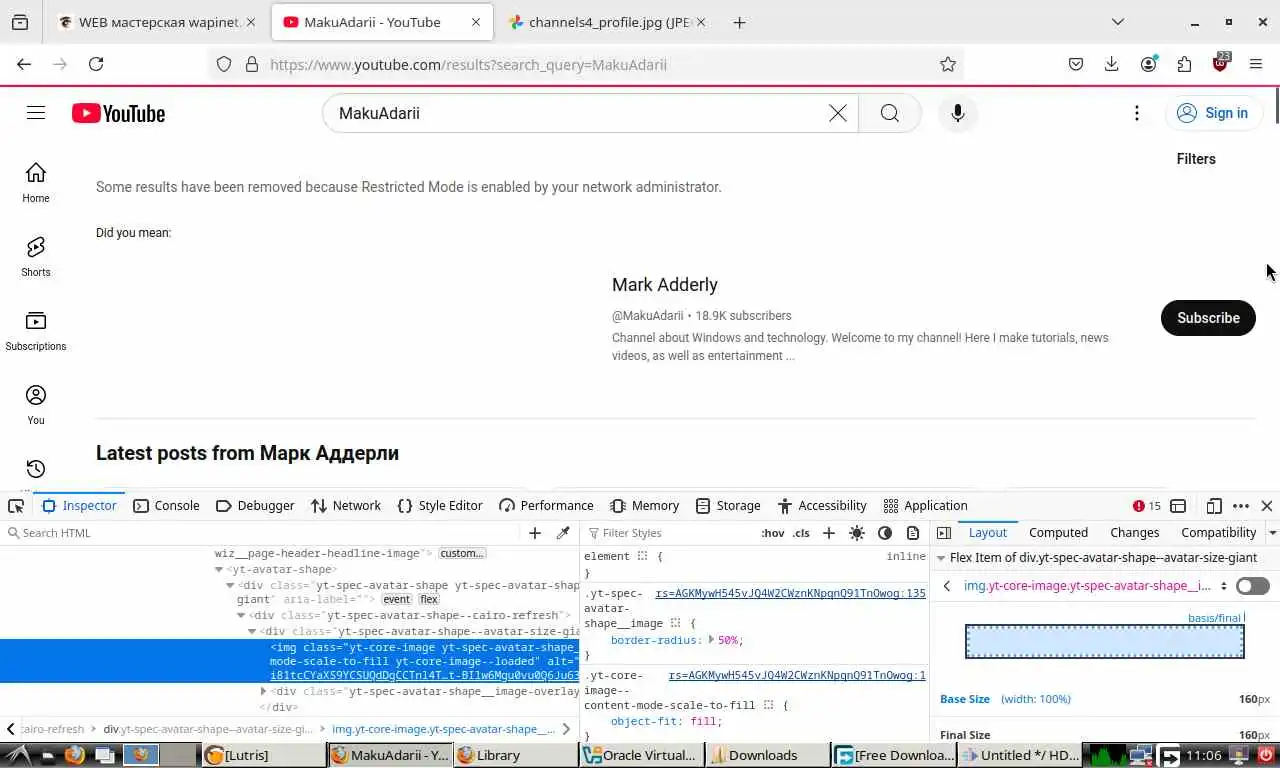The image size is (1280, 768).
Task: Open the flex item selector dropdown
Action: point(1223,586)
